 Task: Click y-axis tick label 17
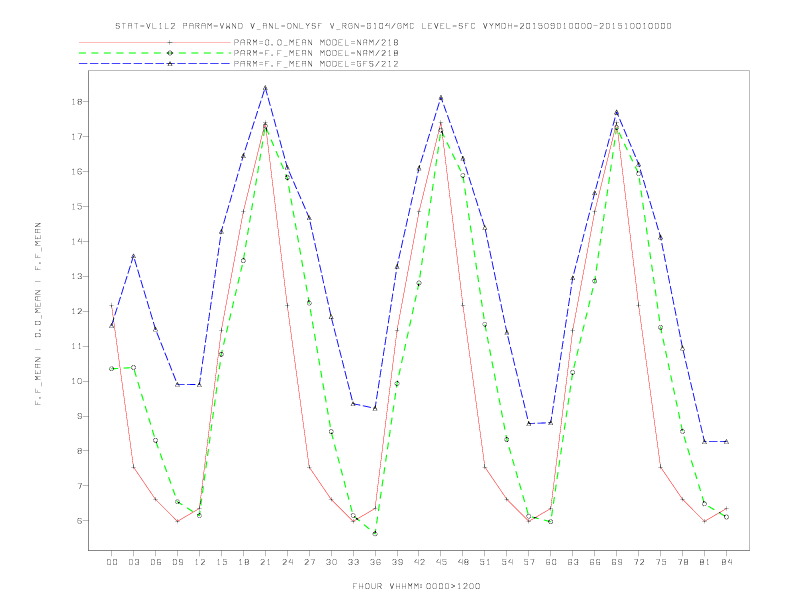click(77, 136)
